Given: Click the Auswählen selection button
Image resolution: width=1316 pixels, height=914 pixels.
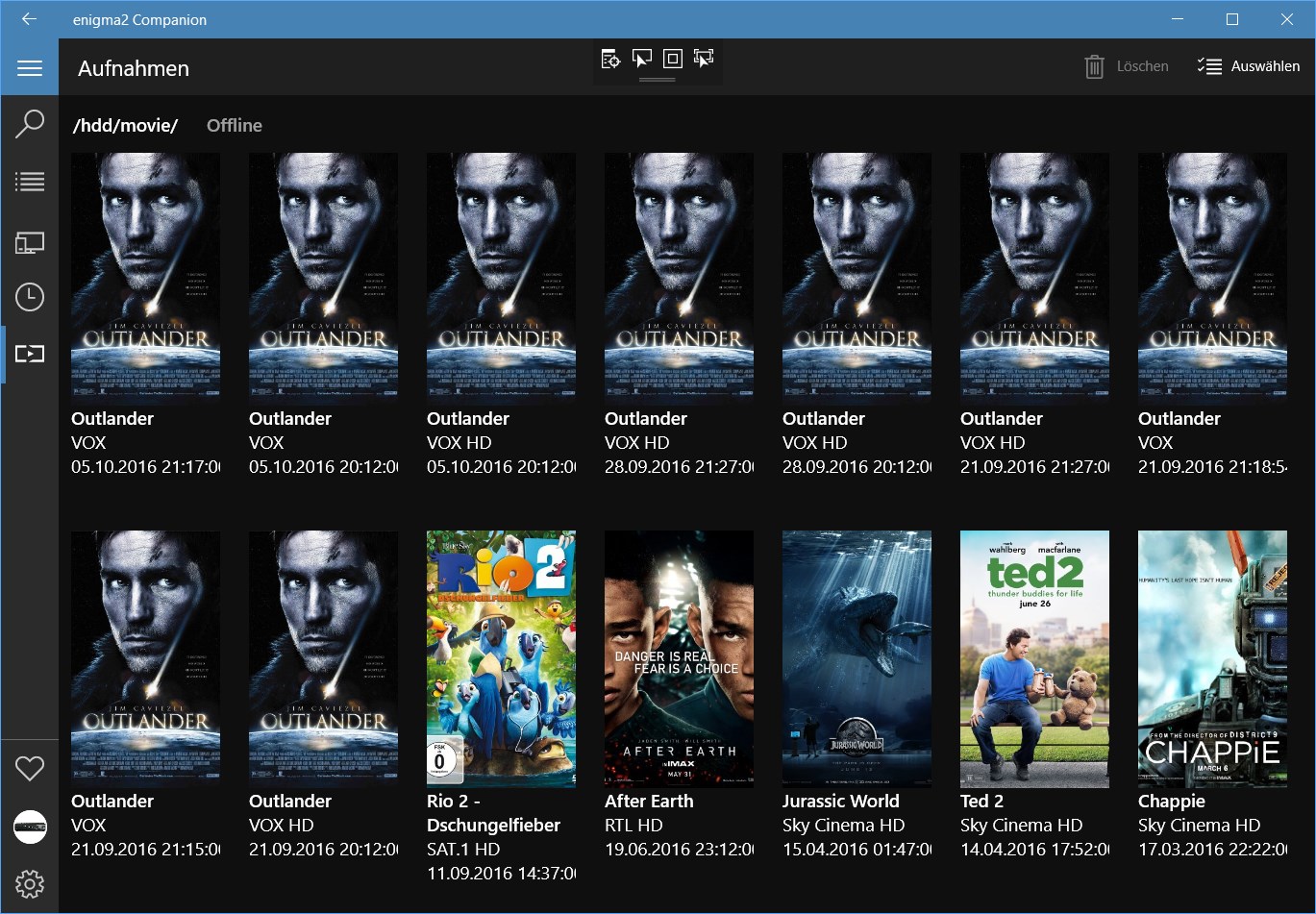Looking at the screenshot, I should click(x=1249, y=66).
